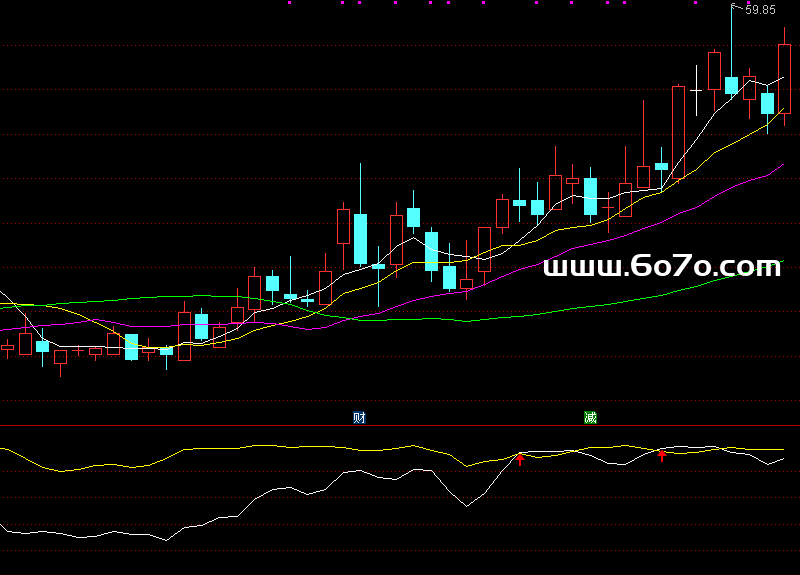Select the leftmost red hollow candlestick
800x575 pixels.
(25, 345)
